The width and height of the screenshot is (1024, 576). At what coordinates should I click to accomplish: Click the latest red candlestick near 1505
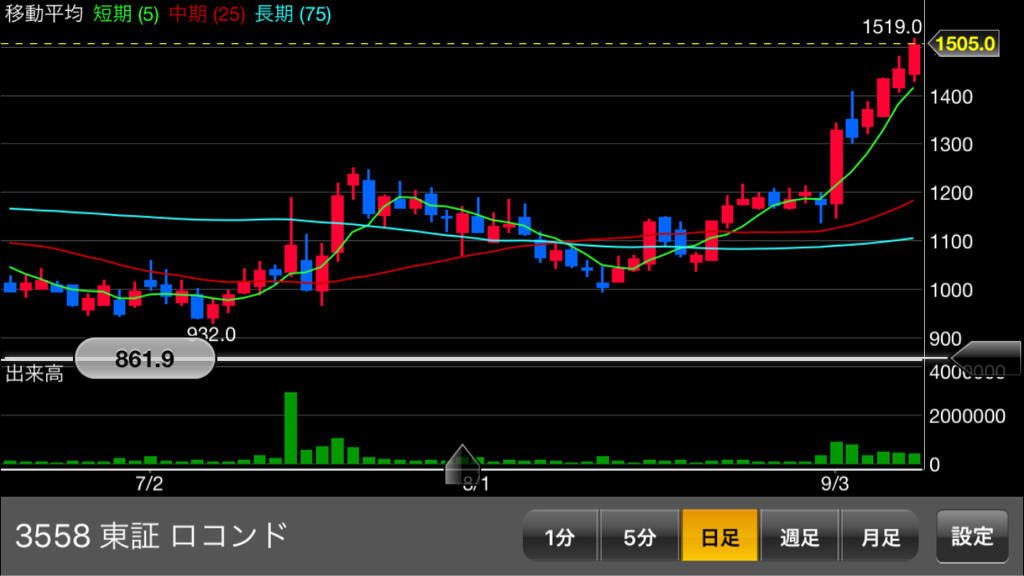pos(914,60)
